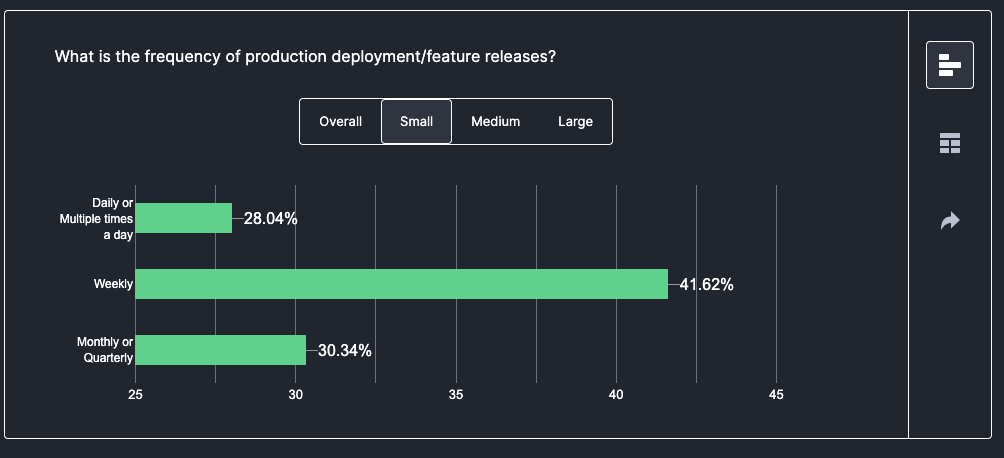
Task: Click the 41.62% value label
Action: [x=707, y=285]
